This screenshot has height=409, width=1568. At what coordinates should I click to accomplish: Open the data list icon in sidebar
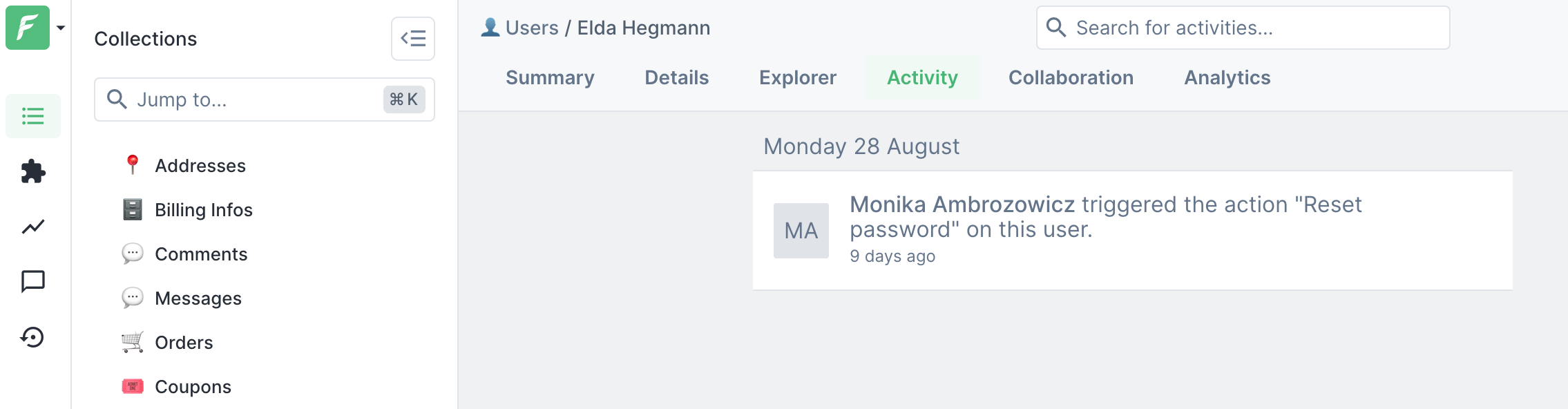click(32, 116)
